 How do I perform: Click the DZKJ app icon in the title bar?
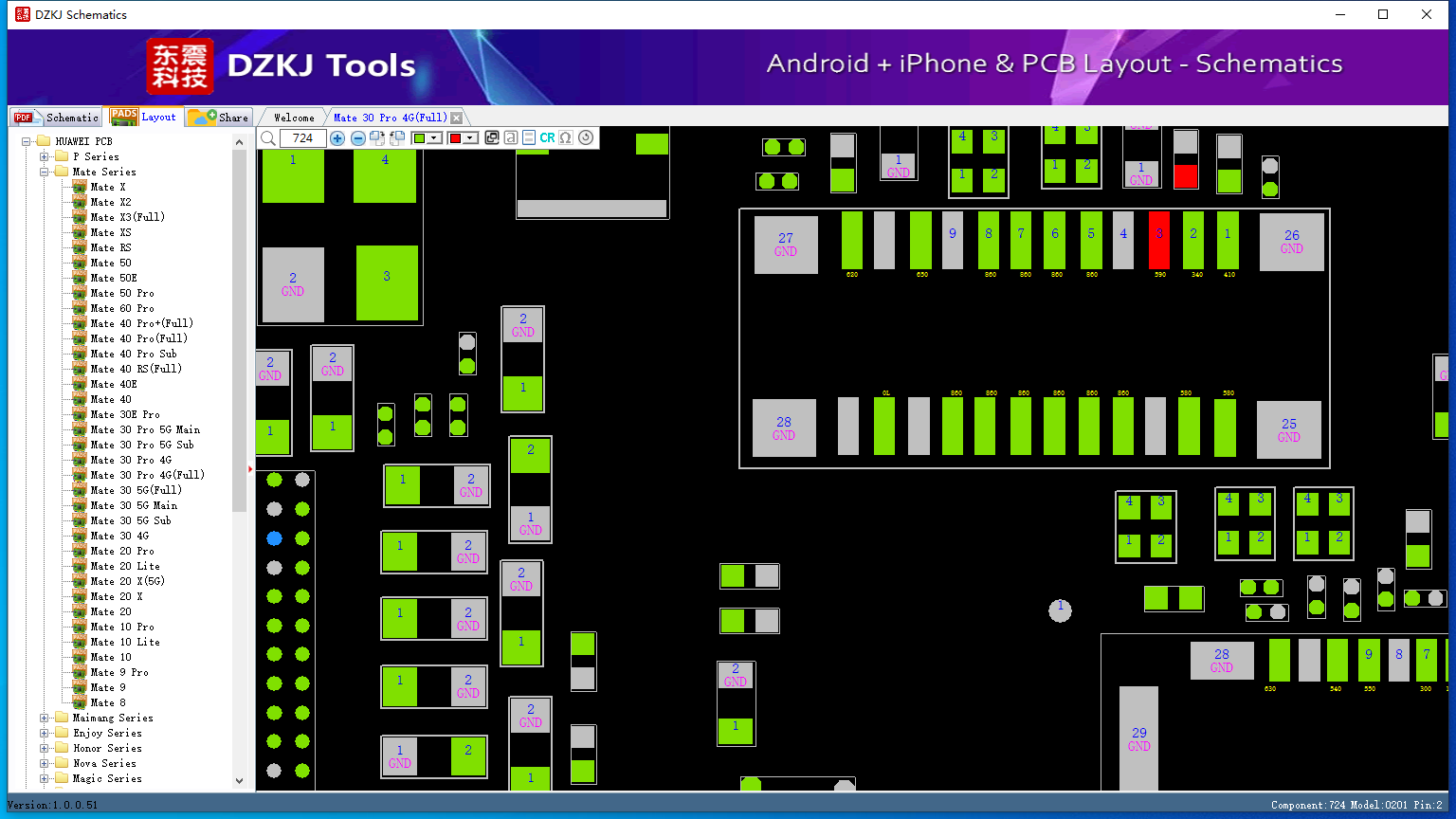tap(23, 14)
